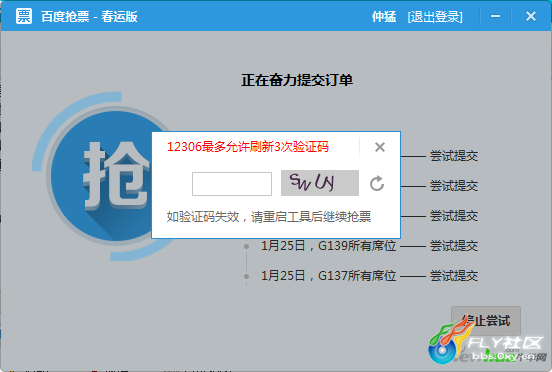
Task: Click the 如验证码失效 restart hint text
Action: pos(269,217)
